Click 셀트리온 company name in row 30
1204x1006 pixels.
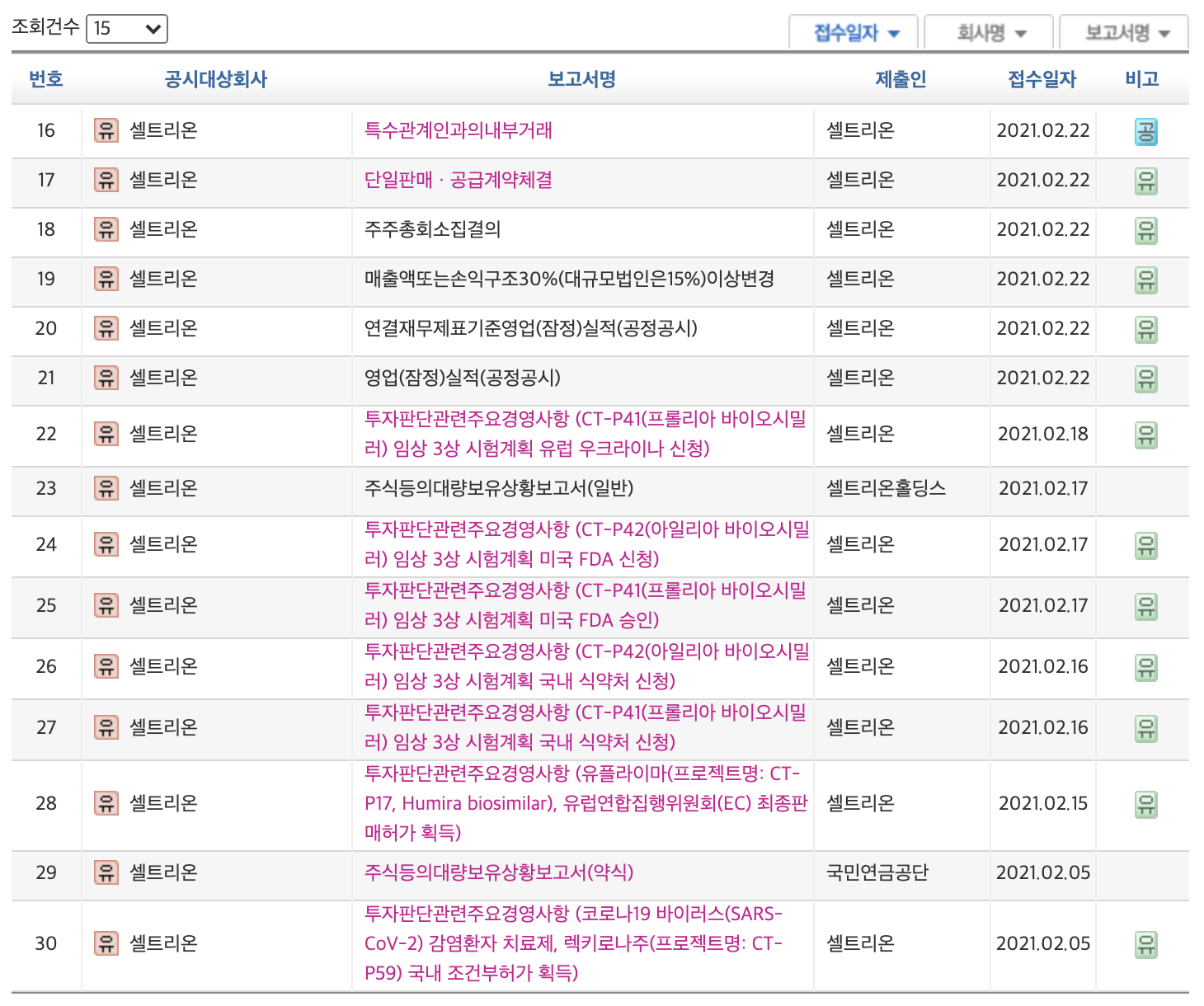pos(163,943)
